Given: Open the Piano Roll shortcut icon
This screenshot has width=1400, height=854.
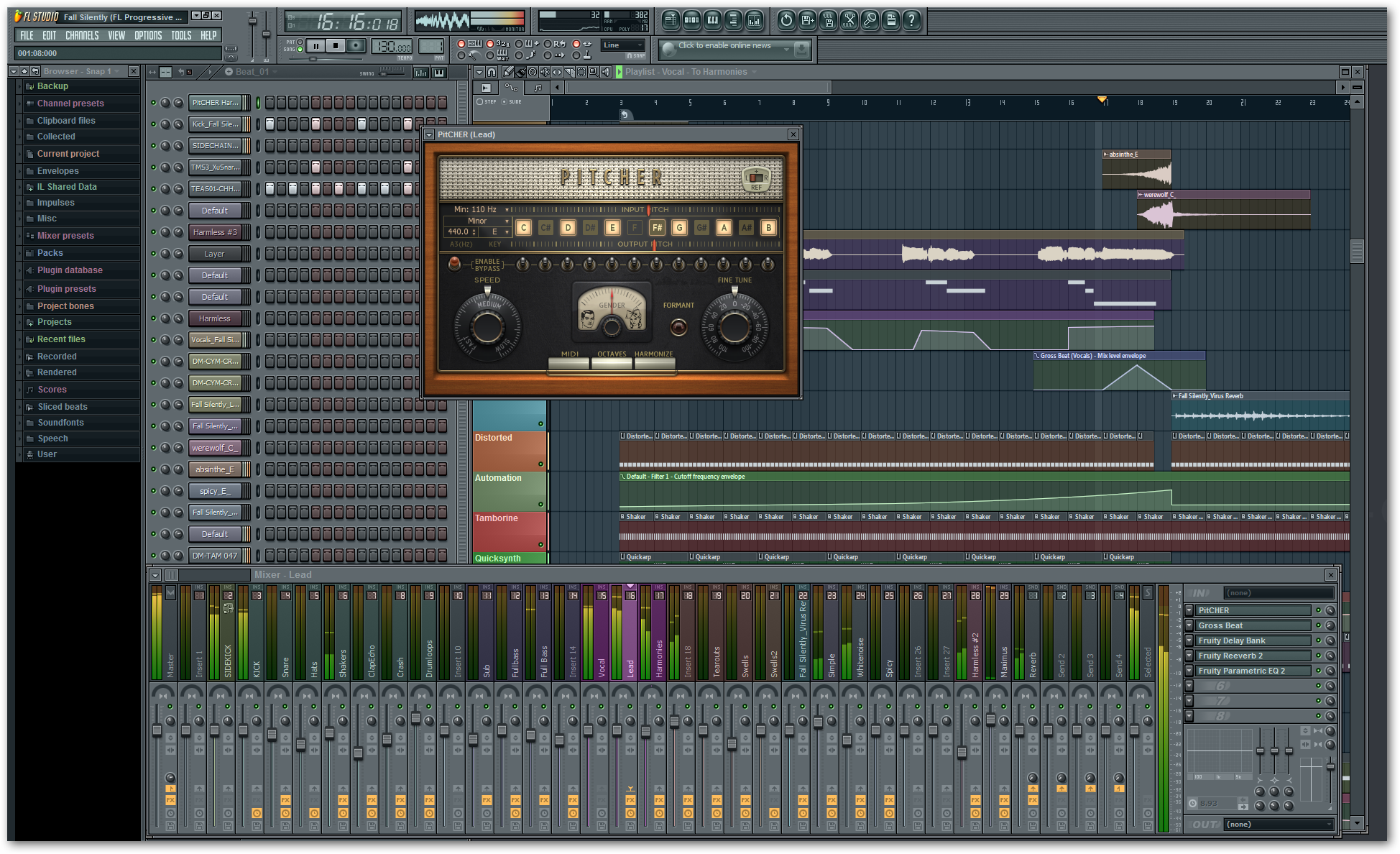Looking at the screenshot, I should coord(712,20).
